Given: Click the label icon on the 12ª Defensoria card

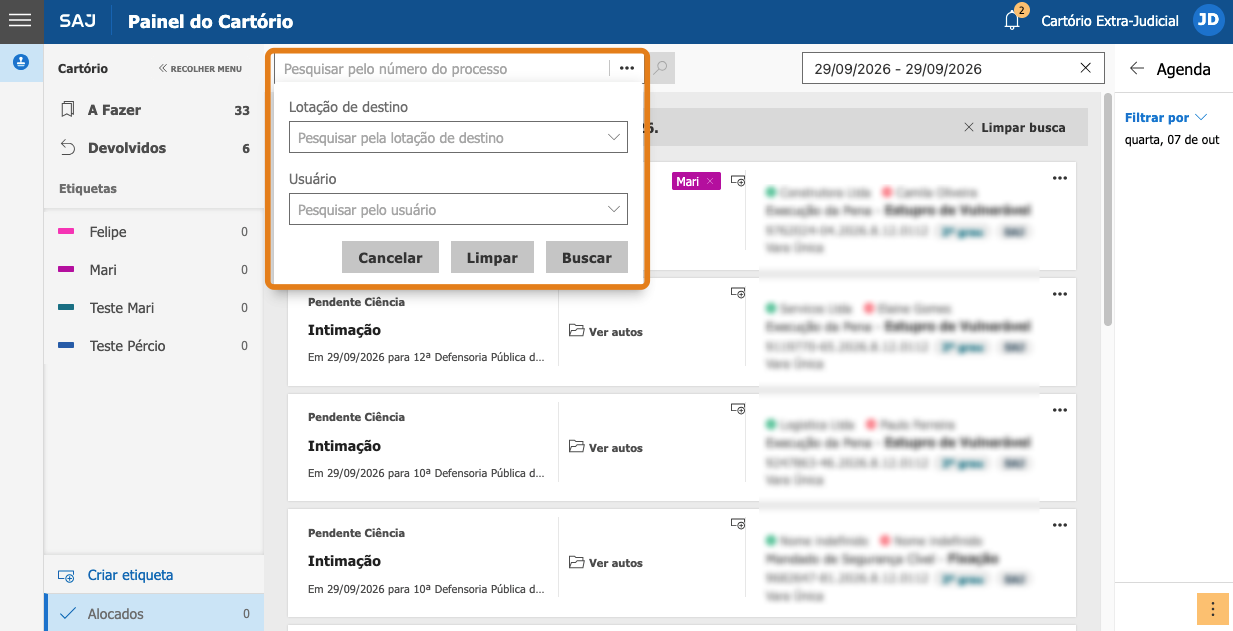Looking at the screenshot, I should [x=738, y=293].
